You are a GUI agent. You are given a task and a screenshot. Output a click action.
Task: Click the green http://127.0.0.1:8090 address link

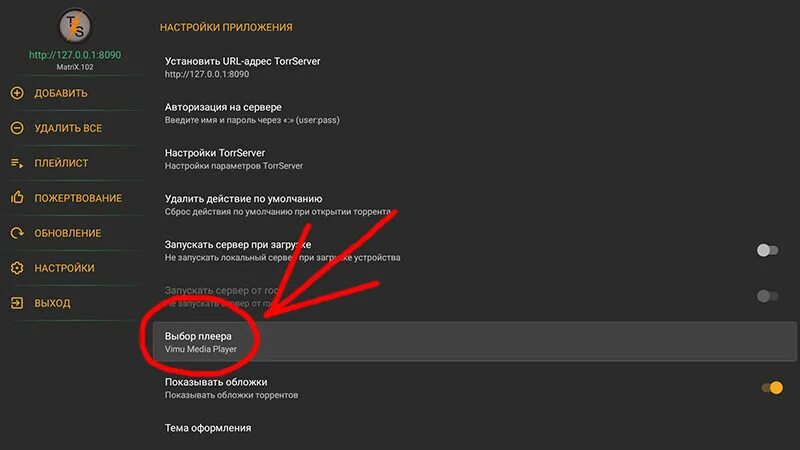pyautogui.click(x=75, y=55)
